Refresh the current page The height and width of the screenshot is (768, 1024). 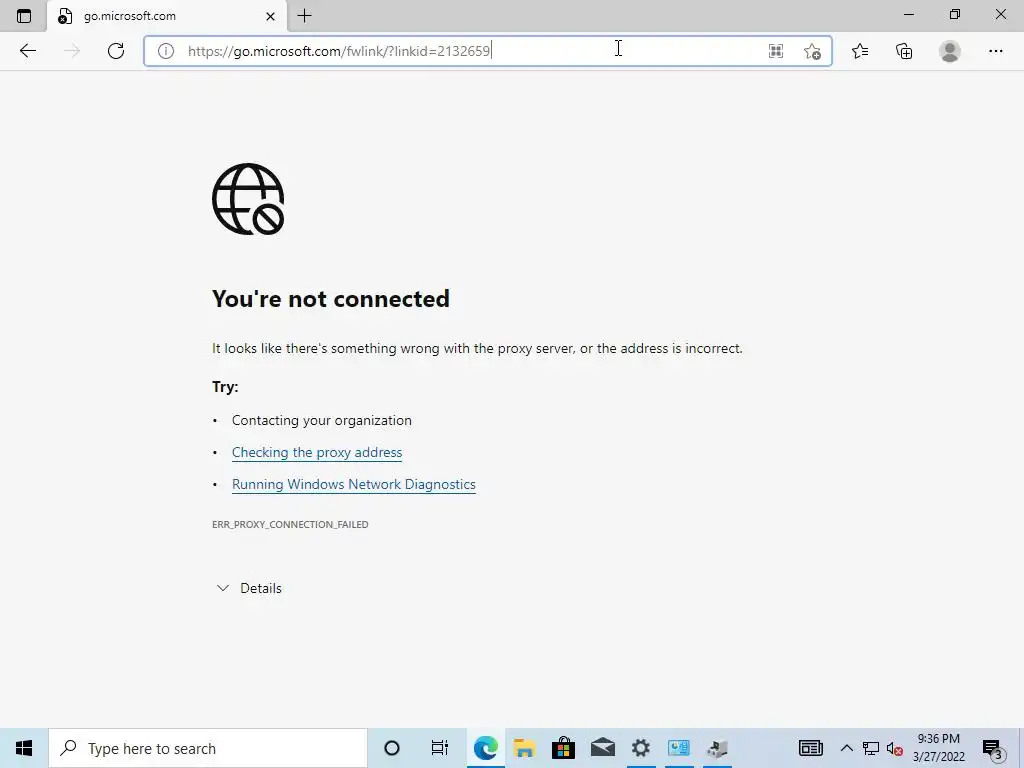[116, 51]
